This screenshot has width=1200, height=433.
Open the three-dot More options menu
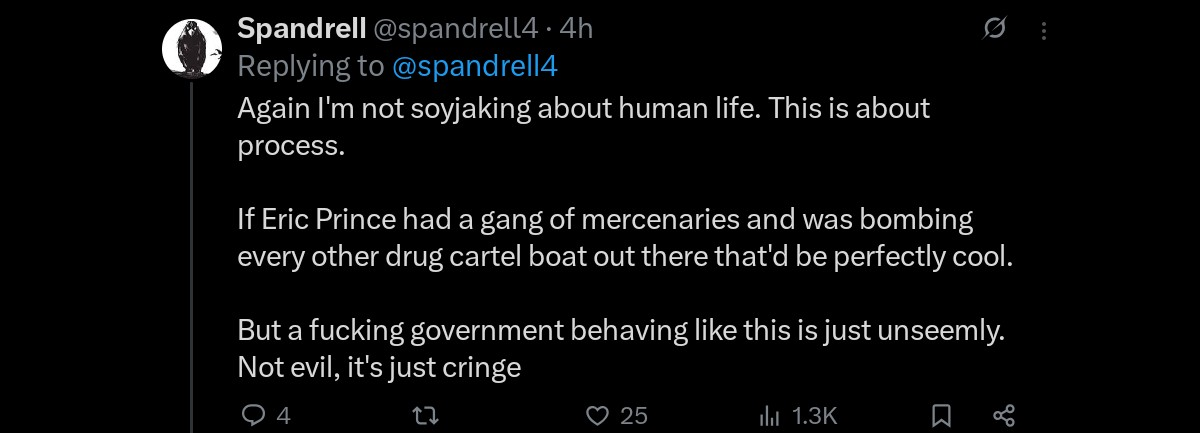click(1044, 31)
